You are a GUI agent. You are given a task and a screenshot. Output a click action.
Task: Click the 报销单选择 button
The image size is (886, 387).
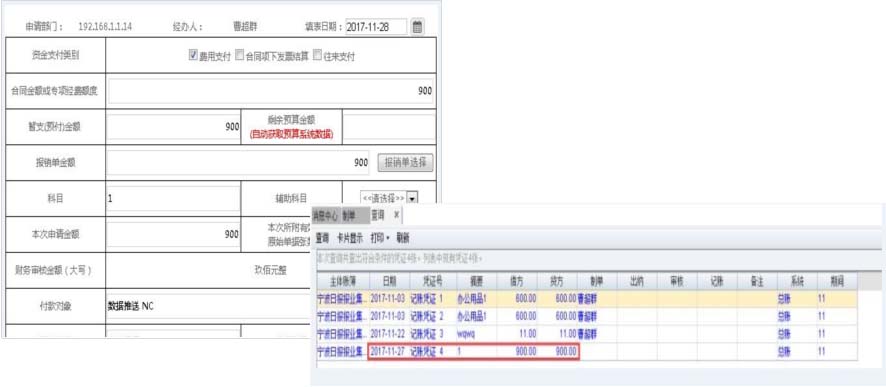click(405, 162)
